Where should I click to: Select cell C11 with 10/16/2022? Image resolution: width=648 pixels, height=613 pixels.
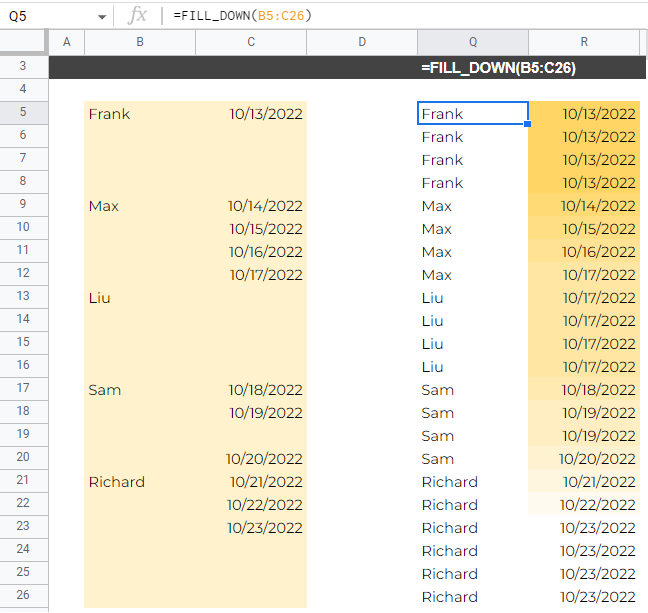point(251,251)
